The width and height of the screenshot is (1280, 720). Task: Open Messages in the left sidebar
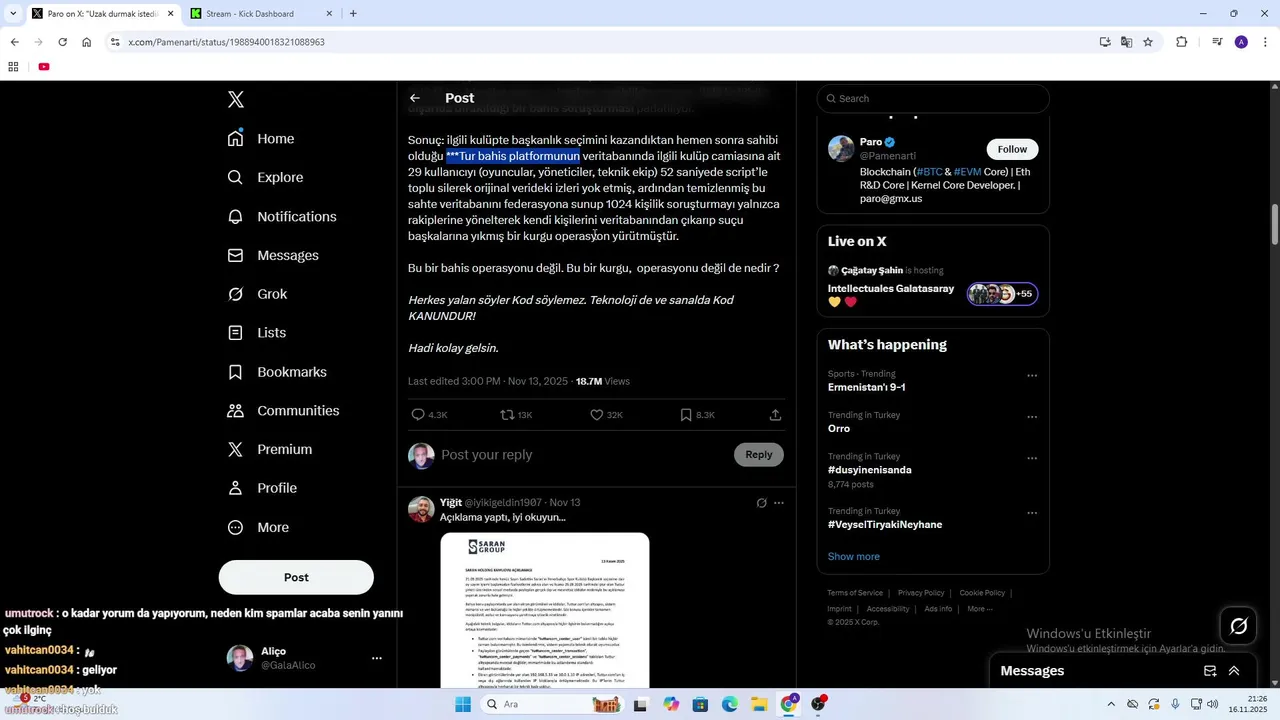tap(273, 255)
